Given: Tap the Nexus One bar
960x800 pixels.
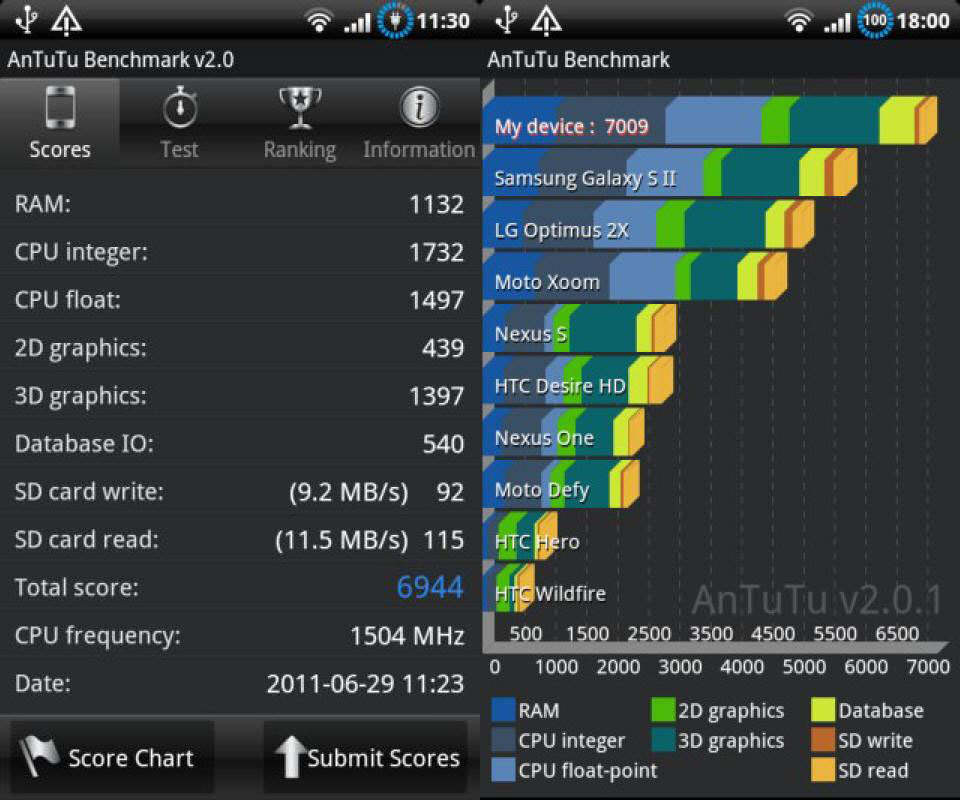Looking at the screenshot, I should (x=563, y=432).
